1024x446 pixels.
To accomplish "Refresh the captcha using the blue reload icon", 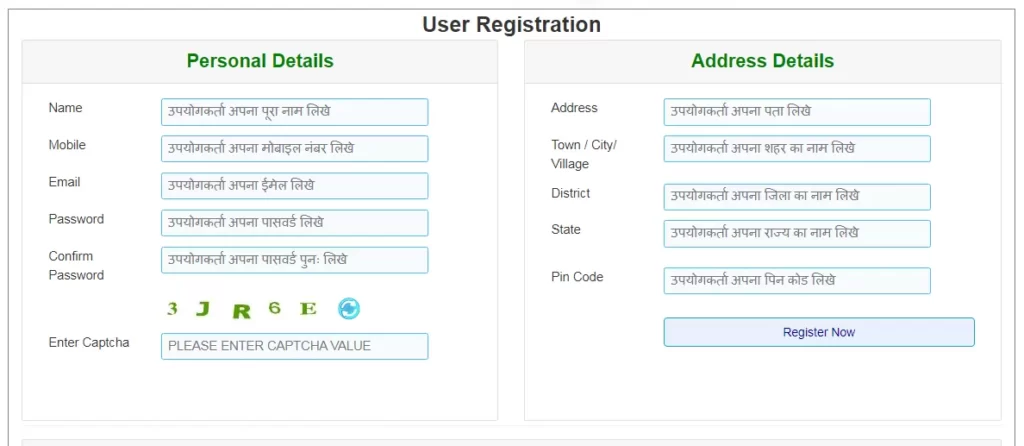I will coord(349,309).
